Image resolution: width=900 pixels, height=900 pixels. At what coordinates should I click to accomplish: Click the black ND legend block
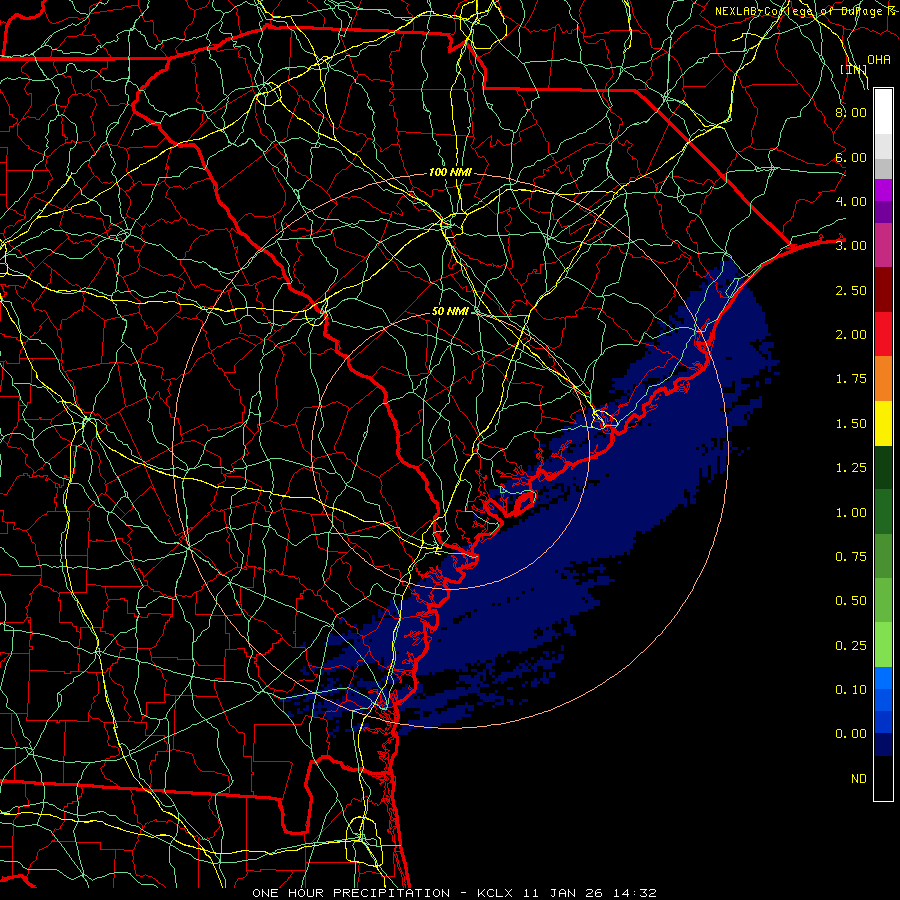click(x=883, y=778)
